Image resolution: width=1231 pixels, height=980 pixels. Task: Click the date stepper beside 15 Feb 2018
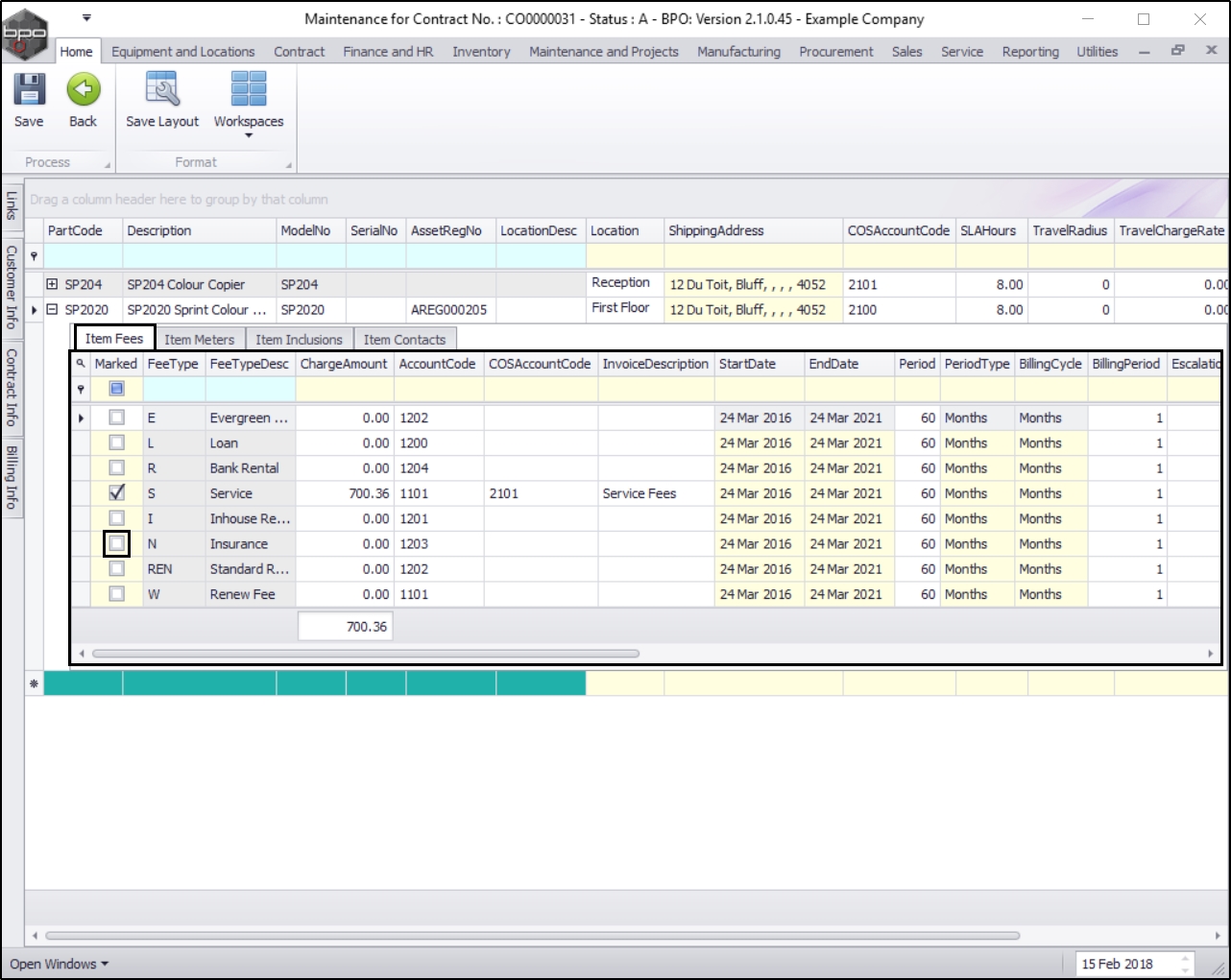pyautogui.click(x=1186, y=964)
